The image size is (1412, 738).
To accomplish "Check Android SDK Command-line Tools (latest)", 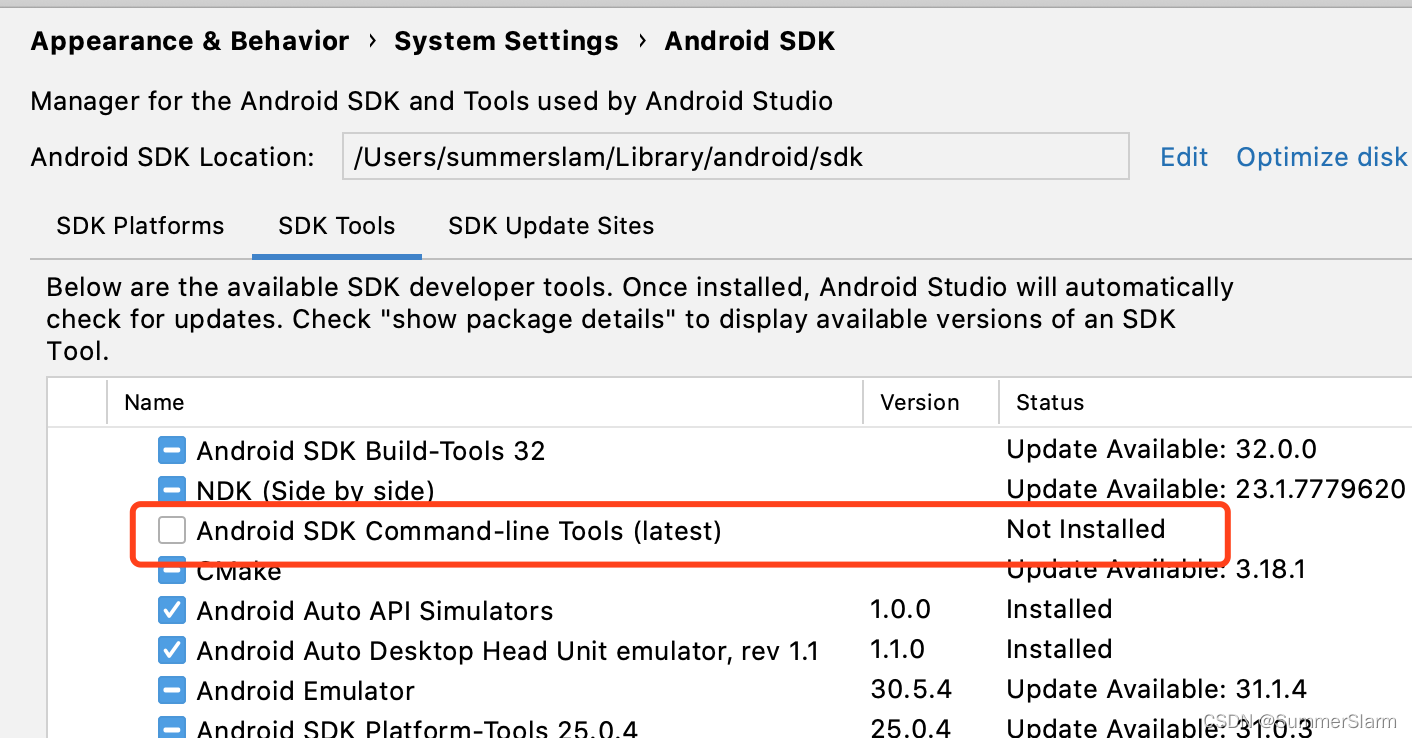I will (172, 531).
